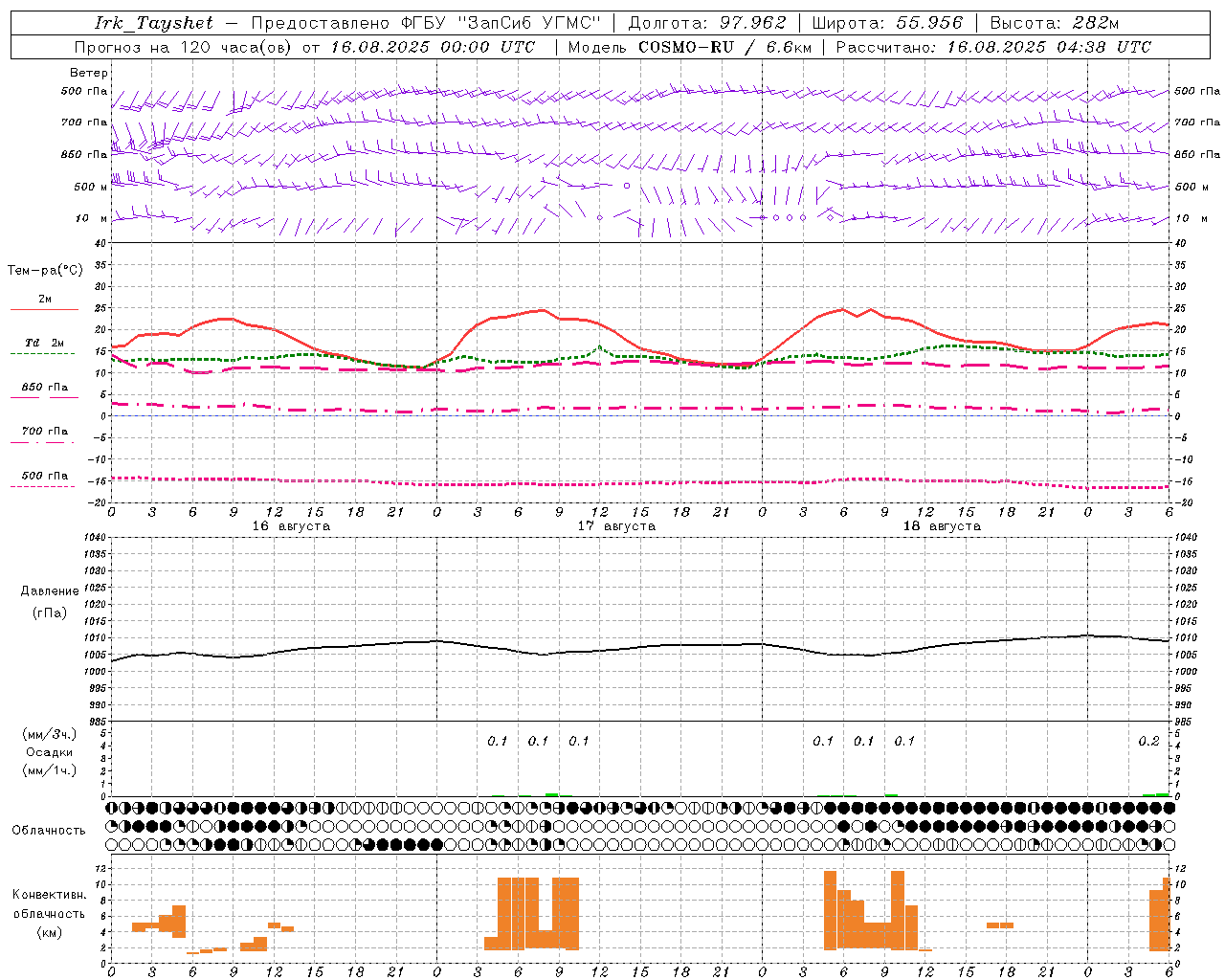Click the Конвективн. label text
The image size is (1225, 980).
pyautogui.click(x=50, y=895)
